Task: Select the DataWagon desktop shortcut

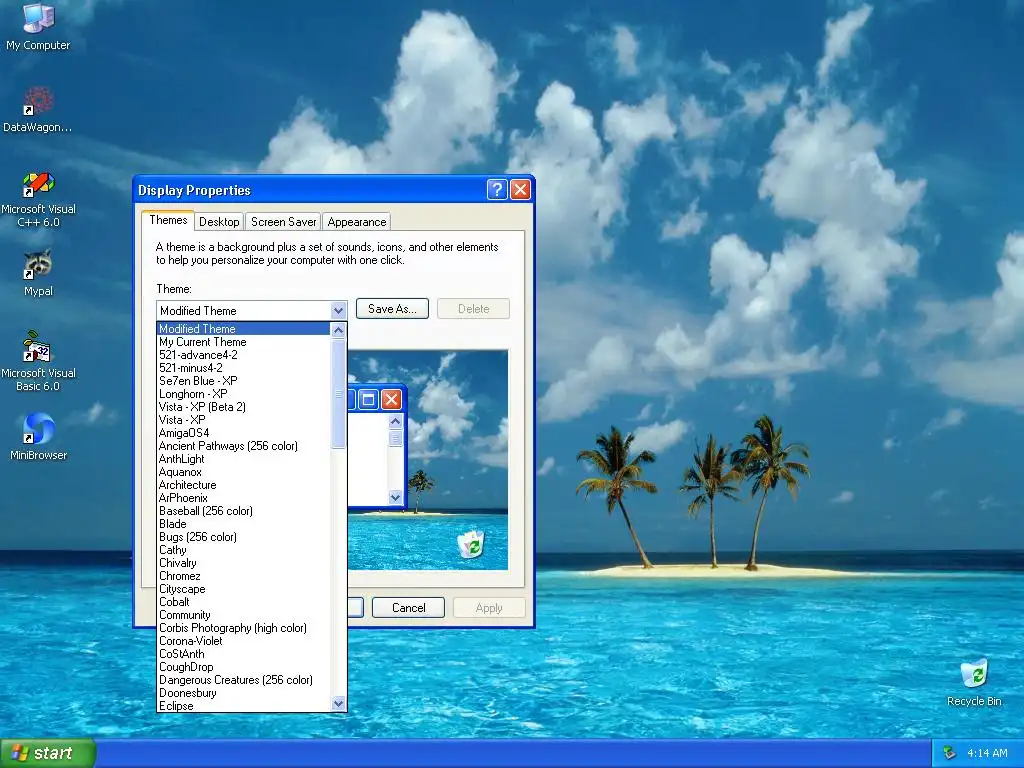Action: pyautogui.click(x=38, y=110)
